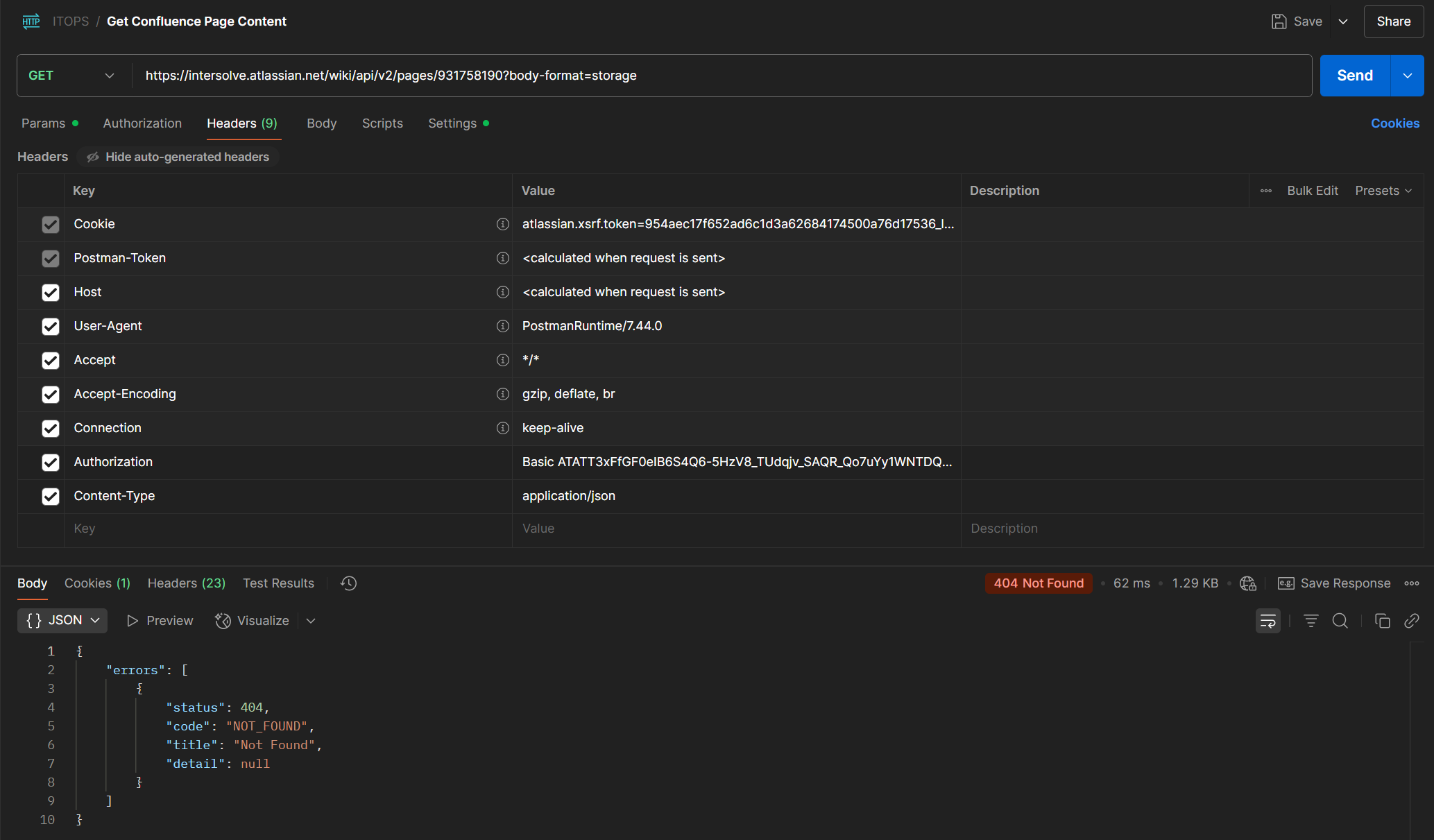Search within the response body

1340,621
